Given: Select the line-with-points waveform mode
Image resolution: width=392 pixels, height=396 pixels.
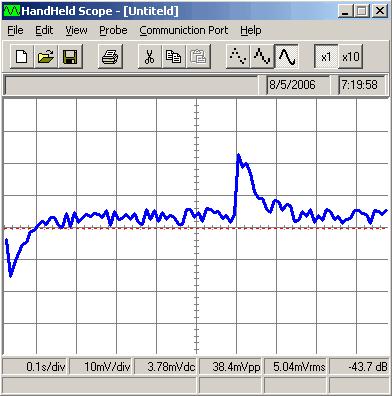Looking at the screenshot, I should click(x=262, y=56).
